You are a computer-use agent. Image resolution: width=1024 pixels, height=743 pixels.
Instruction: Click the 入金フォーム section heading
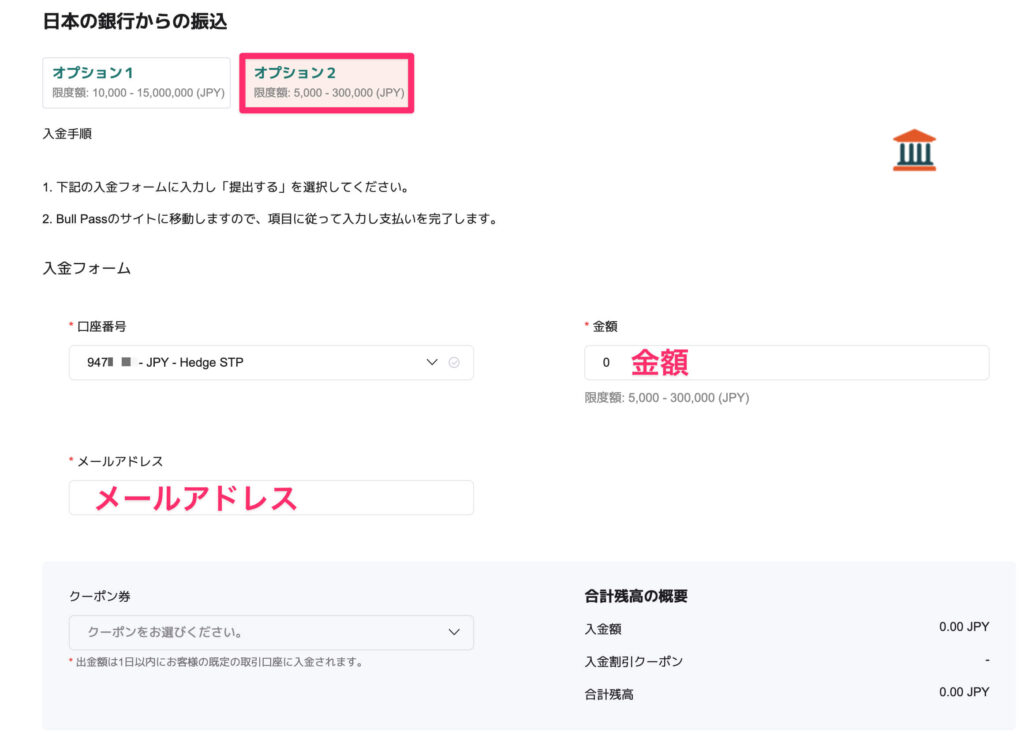(87, 268)
